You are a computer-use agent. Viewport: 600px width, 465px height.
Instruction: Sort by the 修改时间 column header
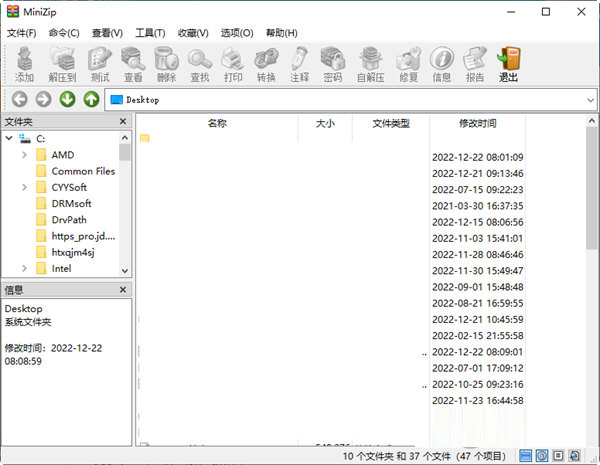pos(477,123)
